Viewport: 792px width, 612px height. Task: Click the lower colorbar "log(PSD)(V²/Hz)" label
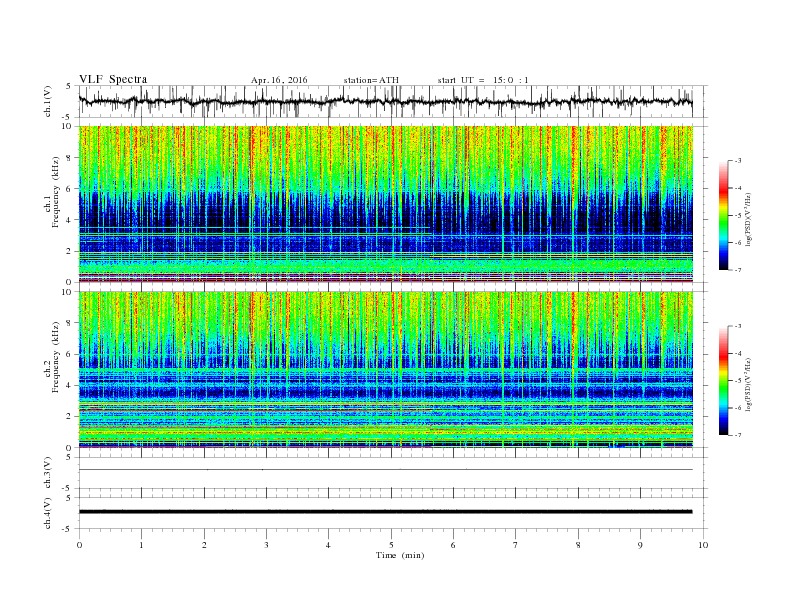click(x=748, y=384)
